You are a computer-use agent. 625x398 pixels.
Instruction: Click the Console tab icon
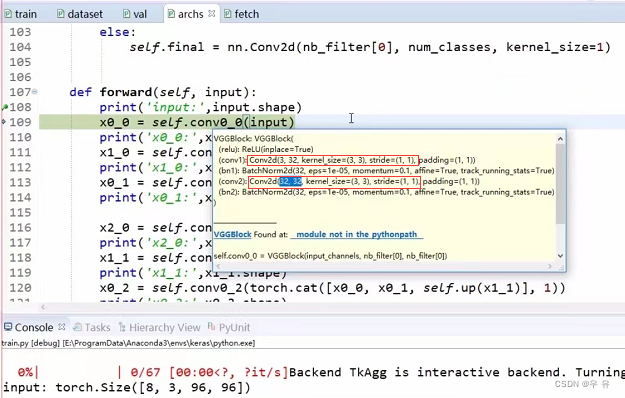pos(8,327)
